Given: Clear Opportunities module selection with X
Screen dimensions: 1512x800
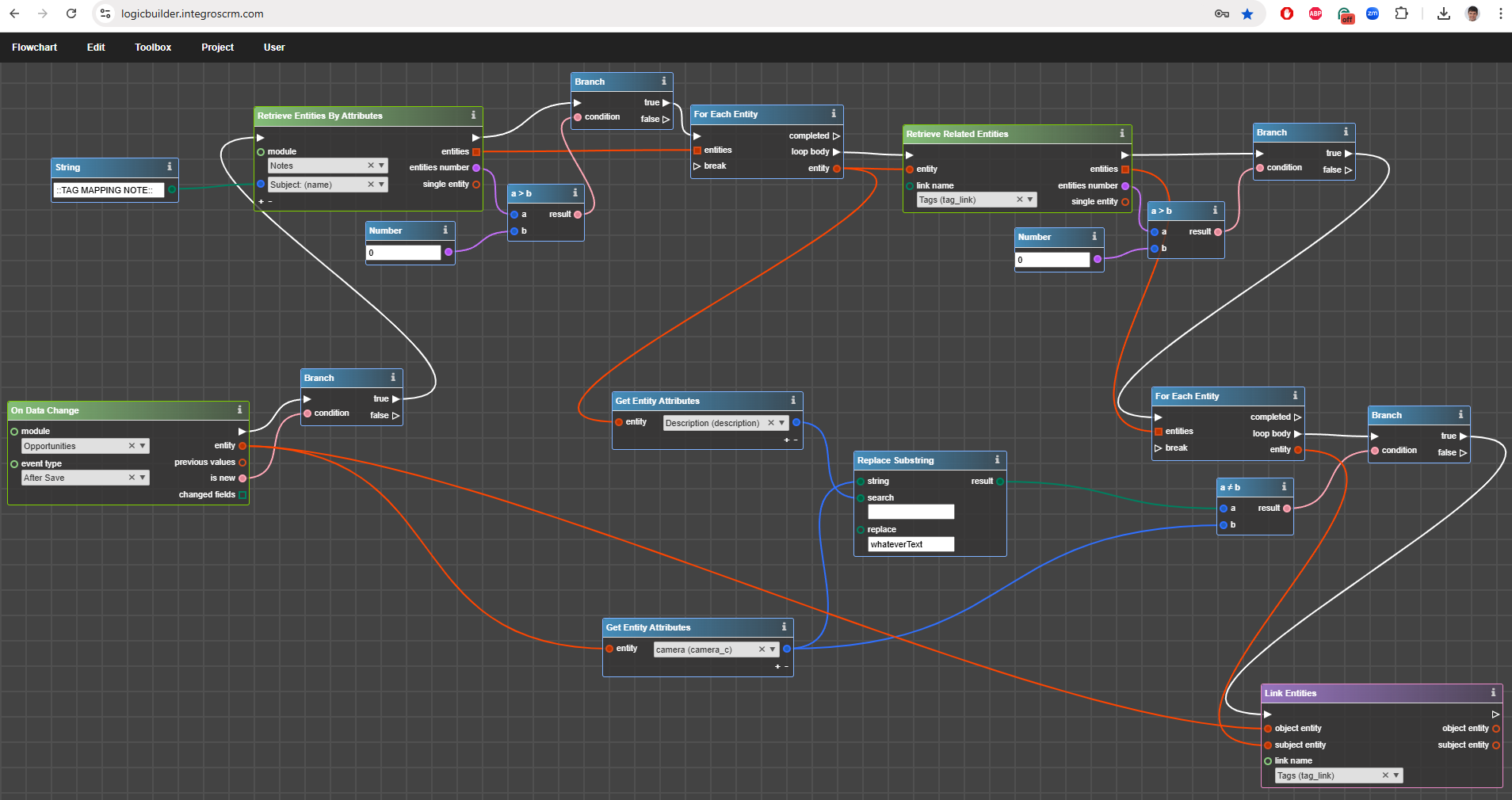Looking at the screenshot, I should [x=132, y=446].
